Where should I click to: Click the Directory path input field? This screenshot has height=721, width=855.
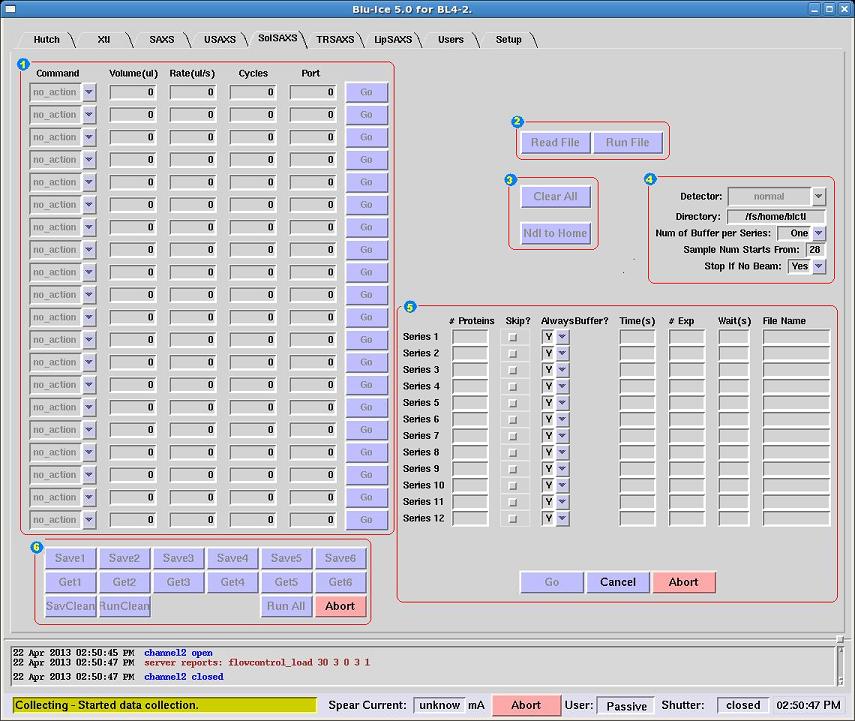pyautogui.click(x=775, y=216)
